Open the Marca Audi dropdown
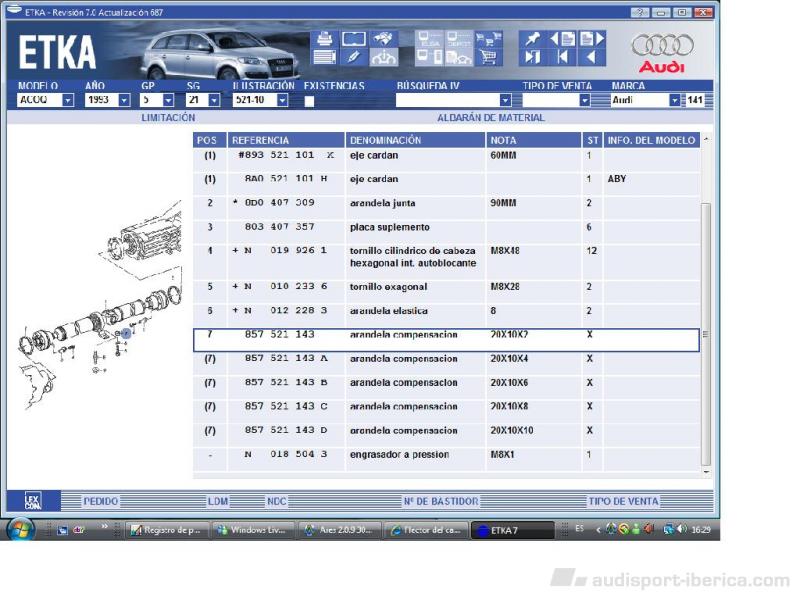Screen dimensions: 800x600 pyautogui.click(x=674, y=100)
